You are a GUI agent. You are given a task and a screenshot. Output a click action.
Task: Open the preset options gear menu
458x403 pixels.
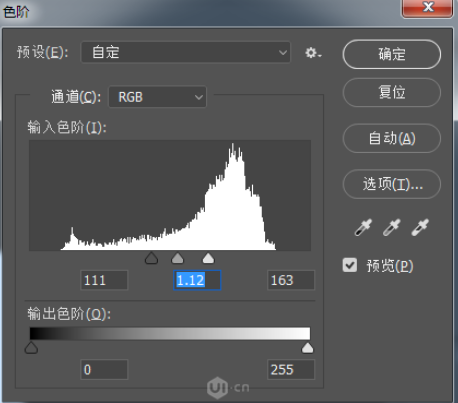[313, 53]
